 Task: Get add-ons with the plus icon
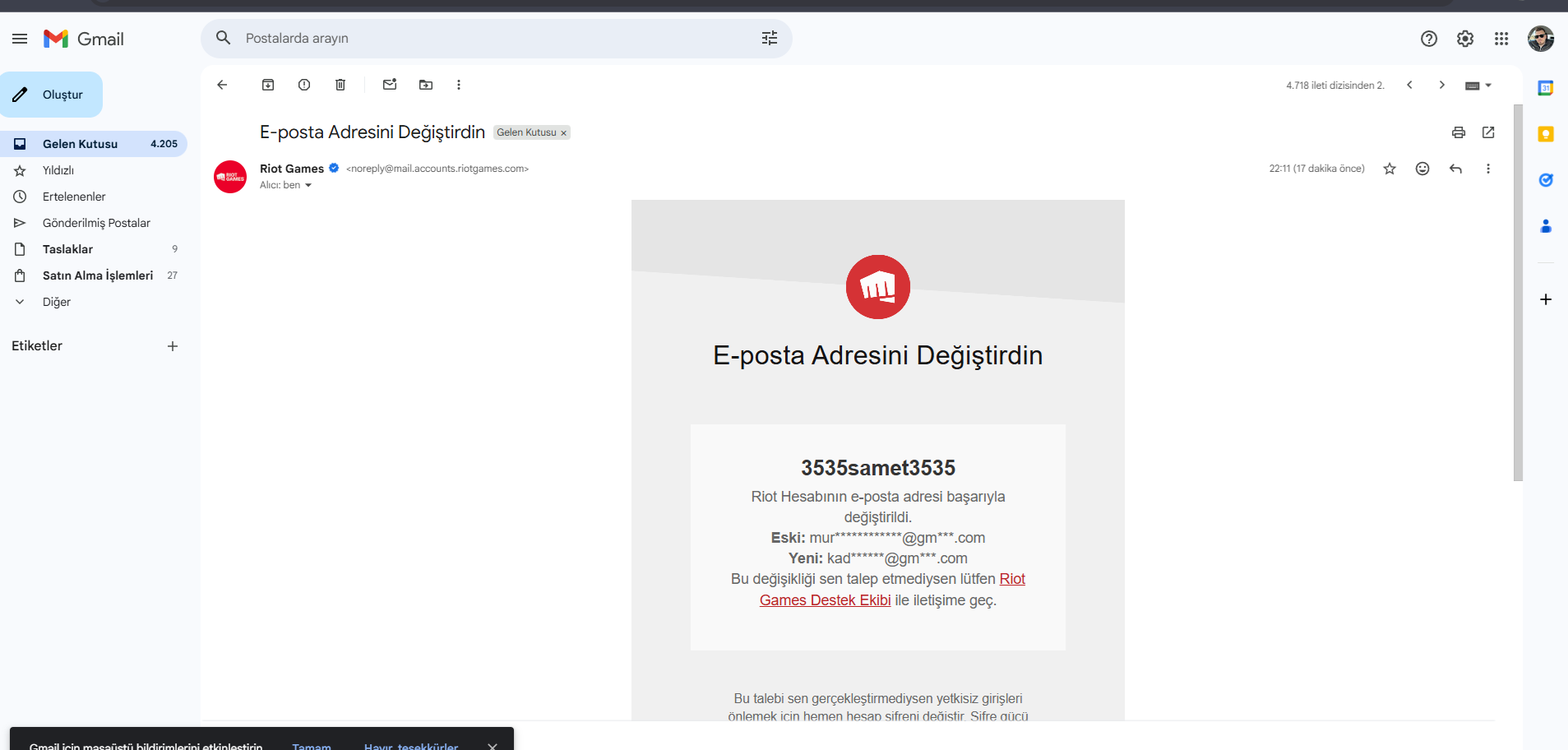[1546, 299]
